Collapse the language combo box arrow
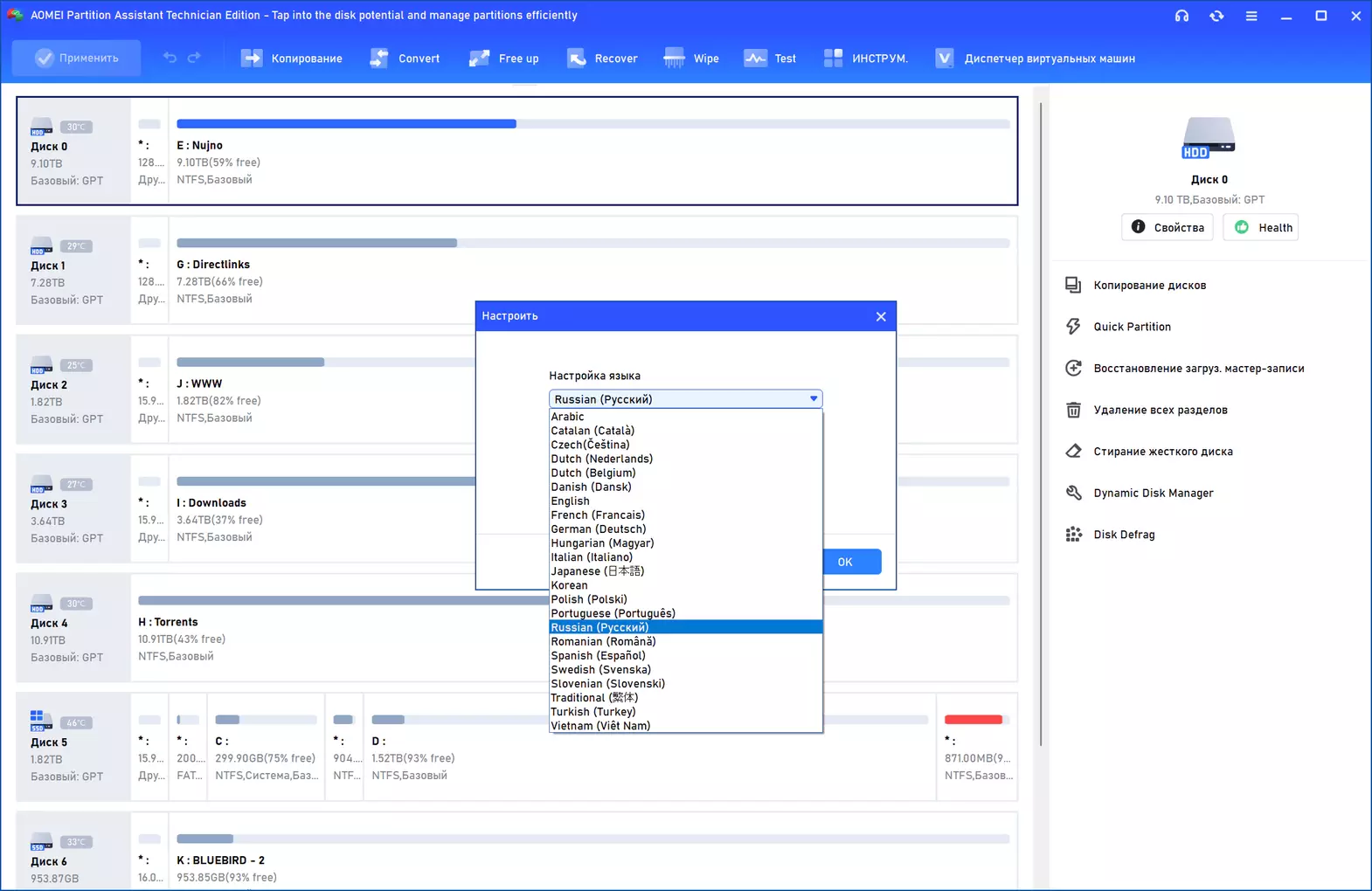Image resolution: width=1372 pixels, height=891 pixels. click(814, 399)
